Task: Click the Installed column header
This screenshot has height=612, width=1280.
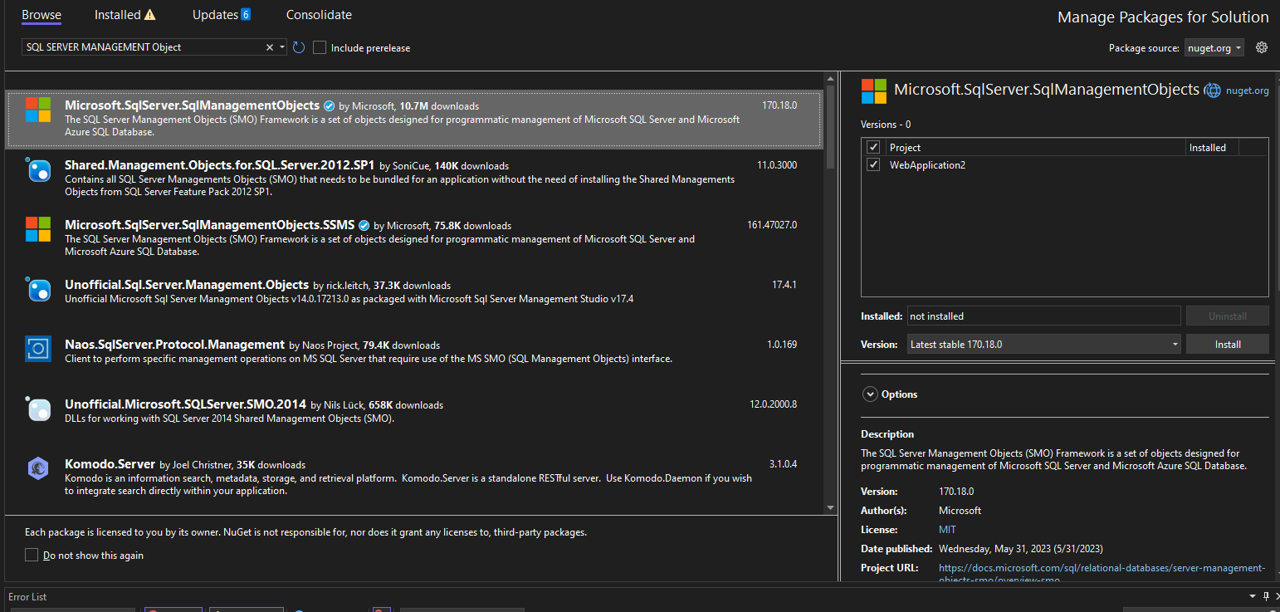Action: [1207, 147]
